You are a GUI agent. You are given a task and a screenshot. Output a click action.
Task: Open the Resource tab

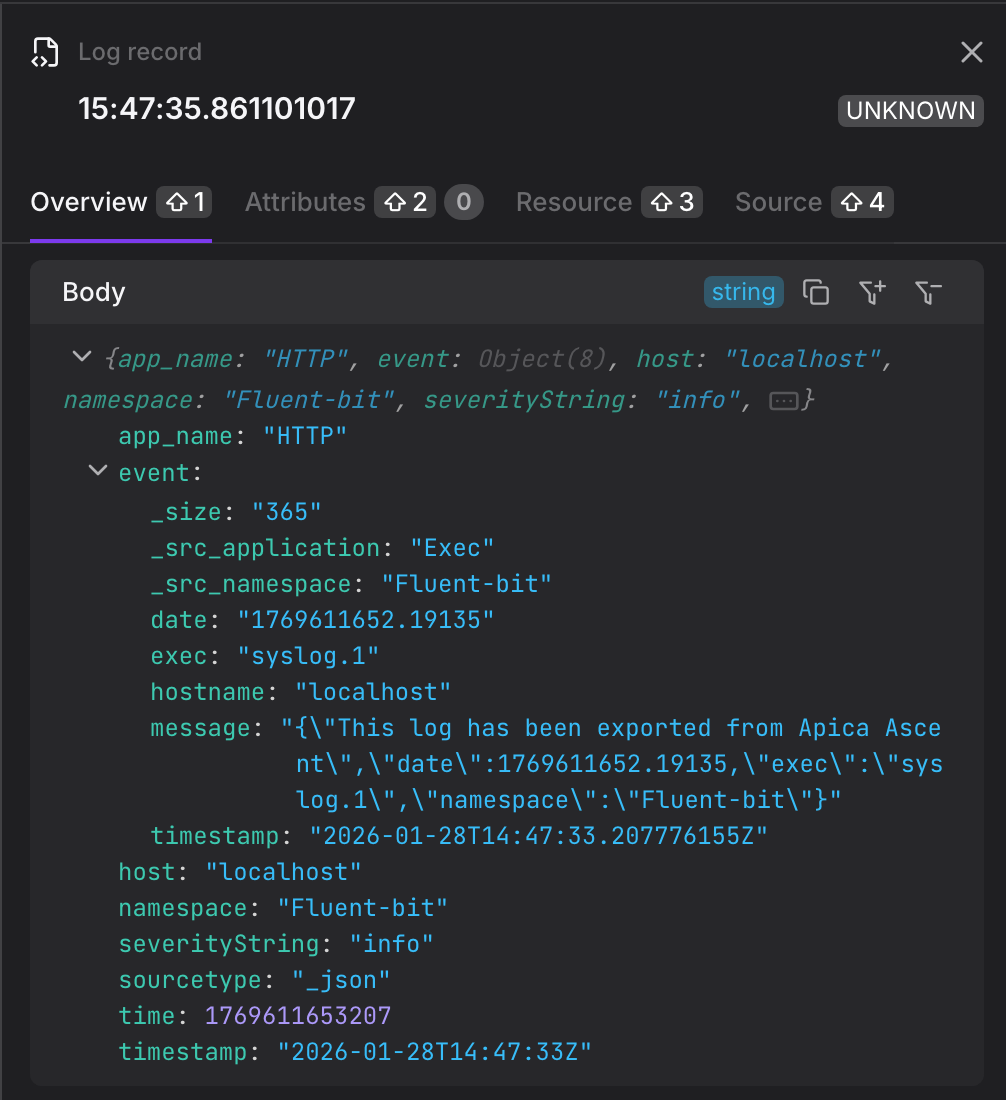(573, 203)
